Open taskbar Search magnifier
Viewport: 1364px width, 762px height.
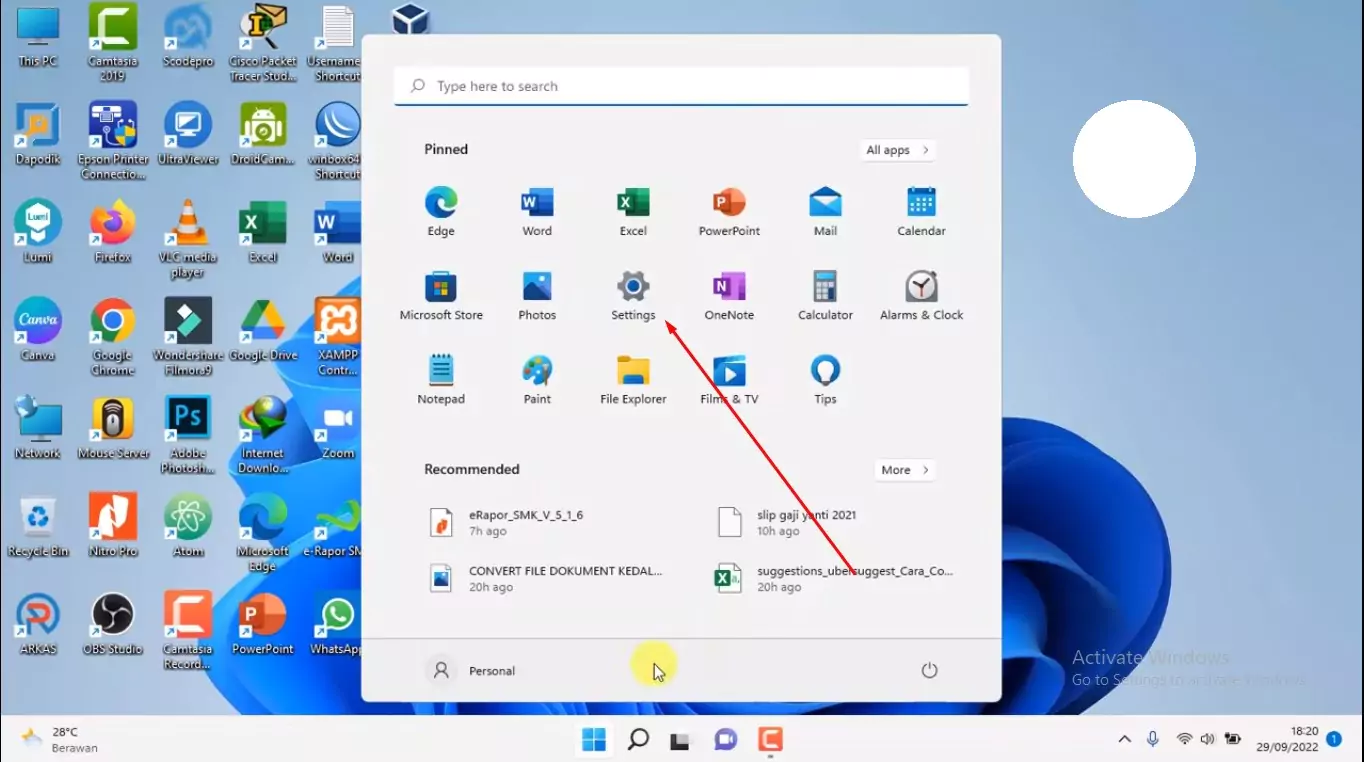coord(638,740)
